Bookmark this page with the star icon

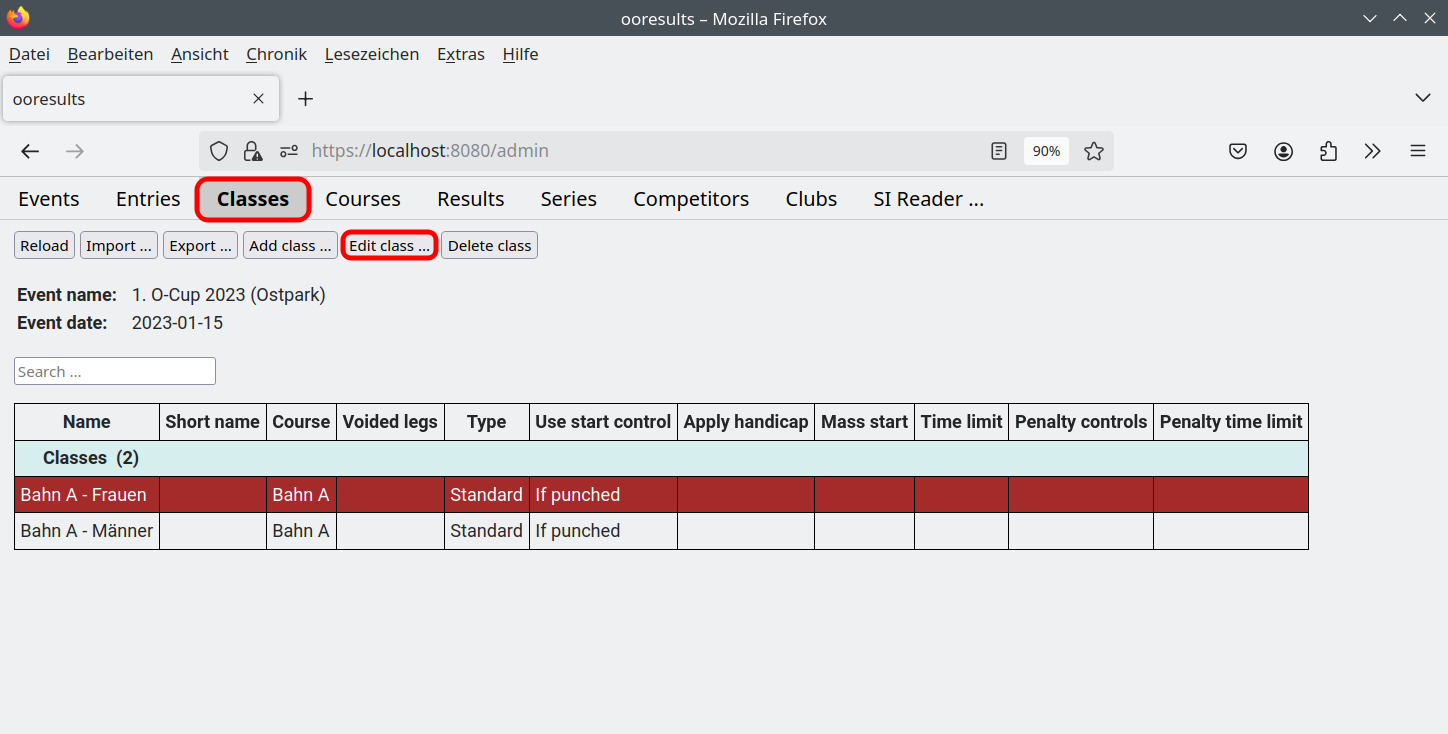[1094, 151]
